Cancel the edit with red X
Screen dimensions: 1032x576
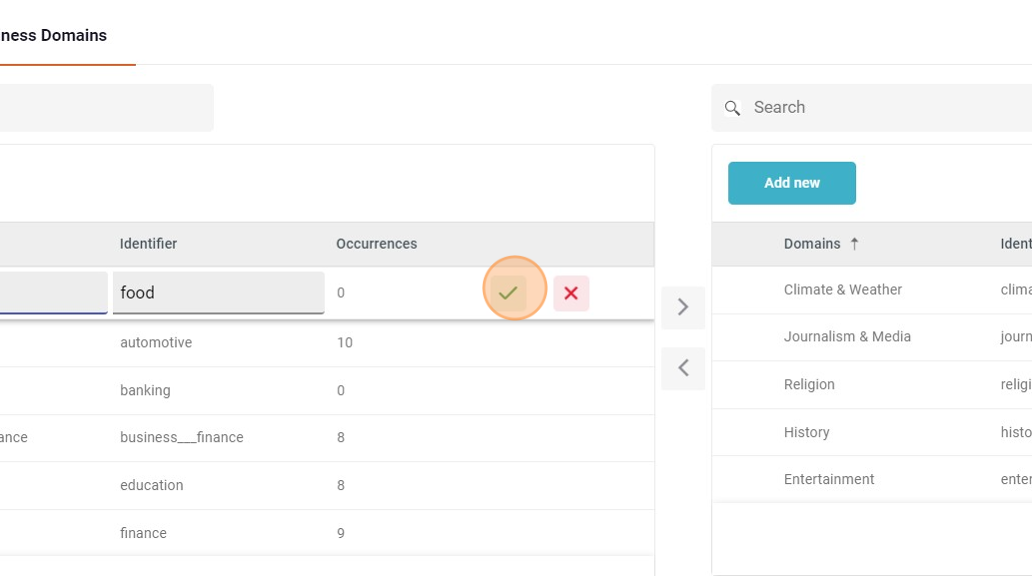pos(571,293)
